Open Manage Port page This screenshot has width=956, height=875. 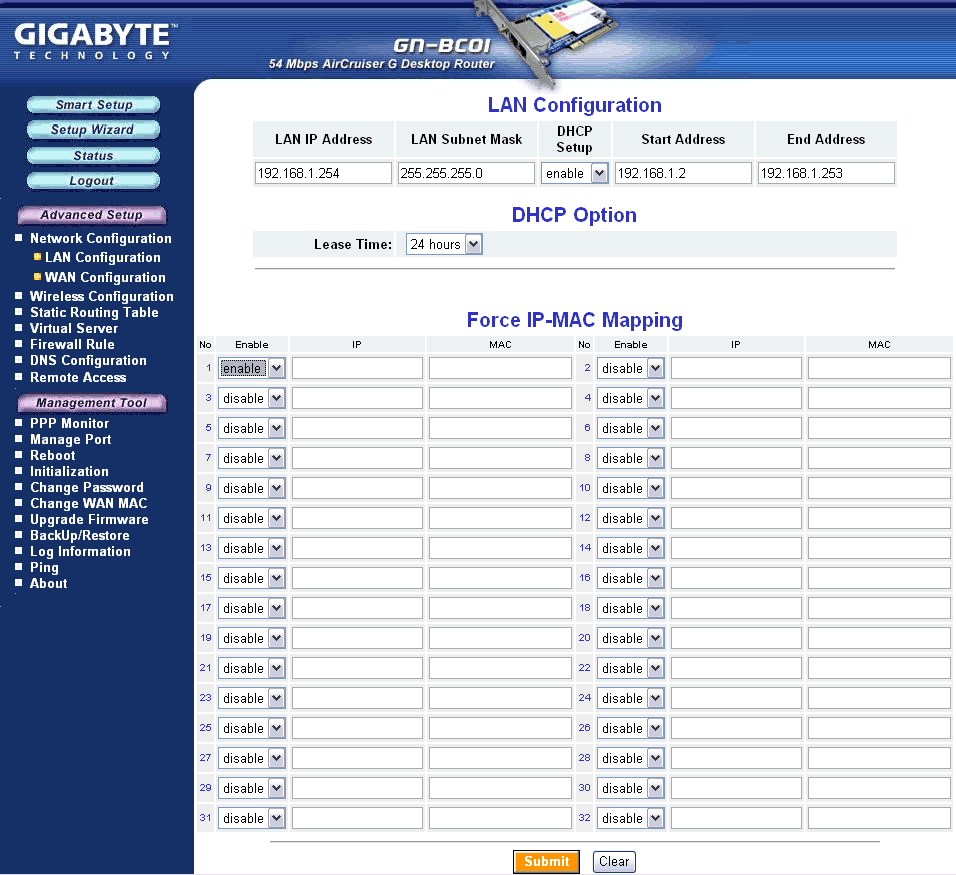pyautogui.click(x=71, y=439)
